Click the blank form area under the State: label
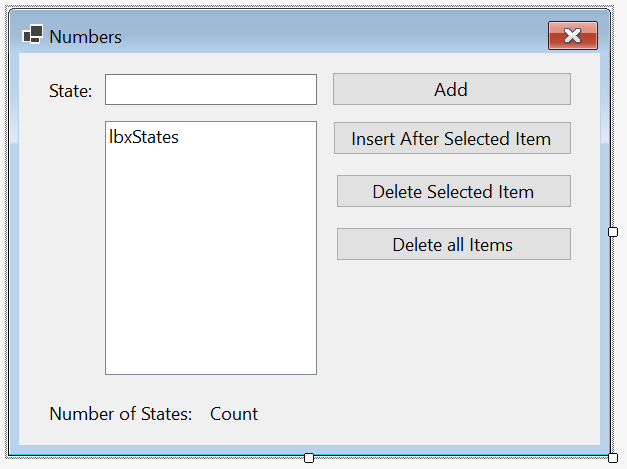The height and width of the screenshot is (469, 627). [x=62, y=240]
